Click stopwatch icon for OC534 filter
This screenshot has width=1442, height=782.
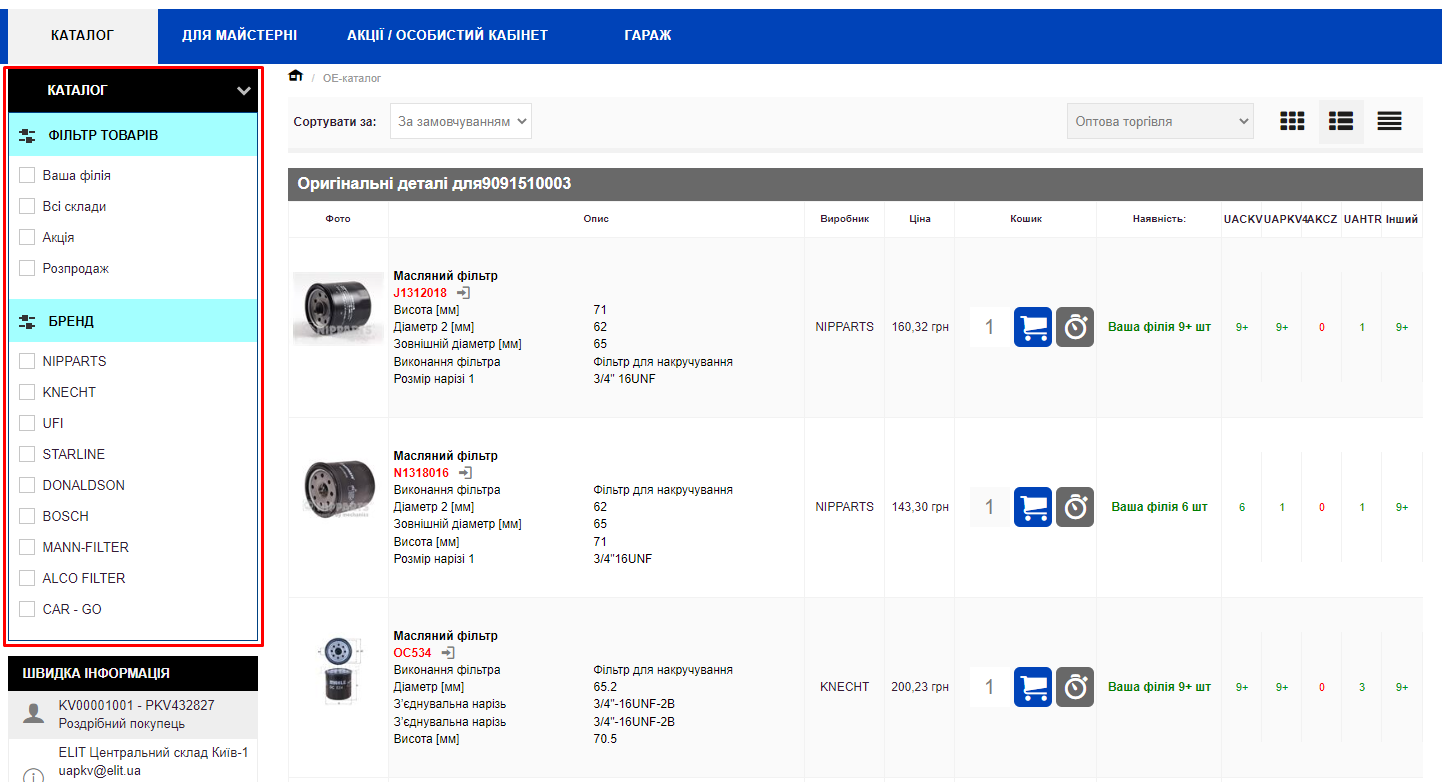pos(1075,687)
